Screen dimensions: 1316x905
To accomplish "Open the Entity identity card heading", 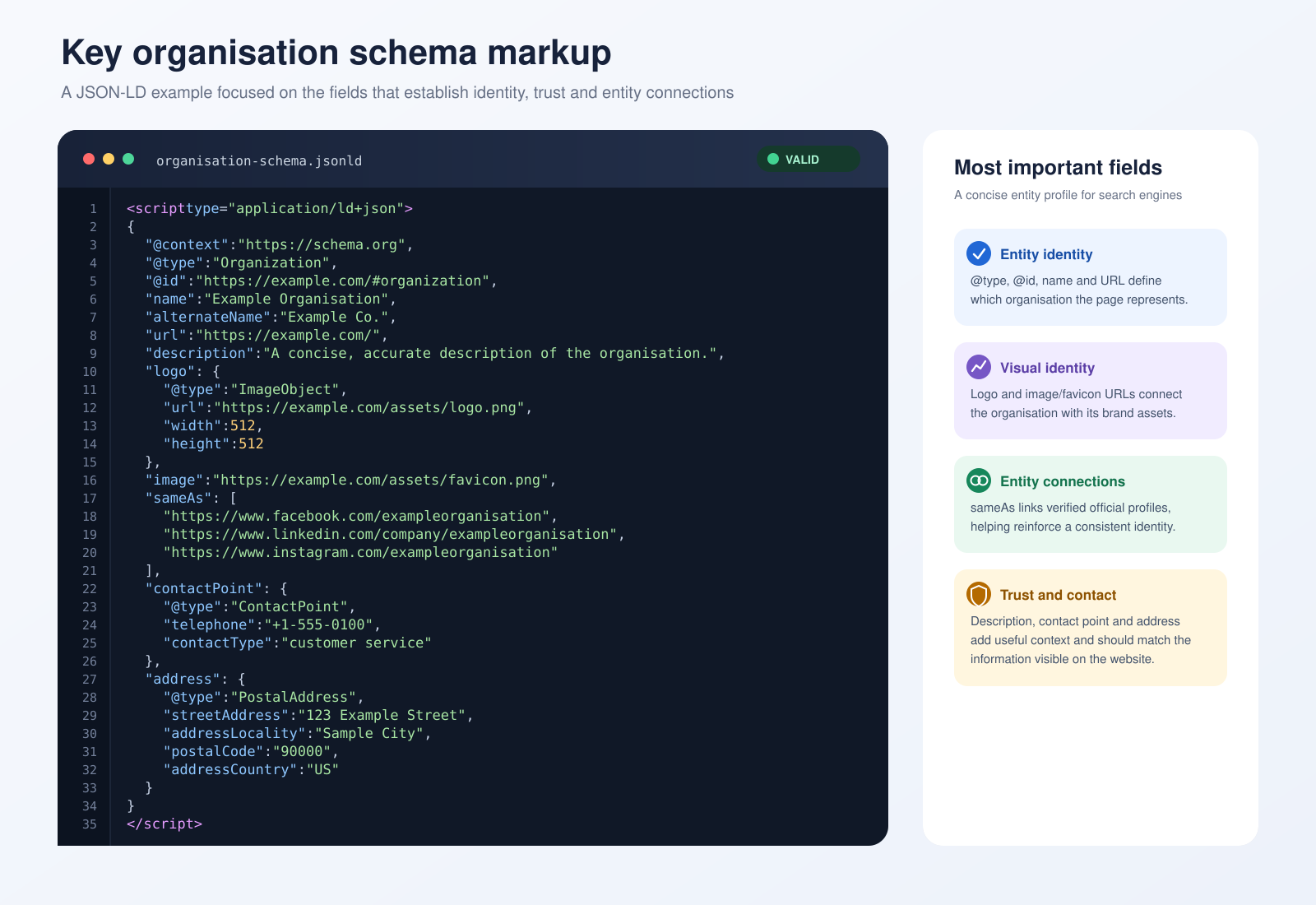I will pyautogui.click(x=1046, y=254).
